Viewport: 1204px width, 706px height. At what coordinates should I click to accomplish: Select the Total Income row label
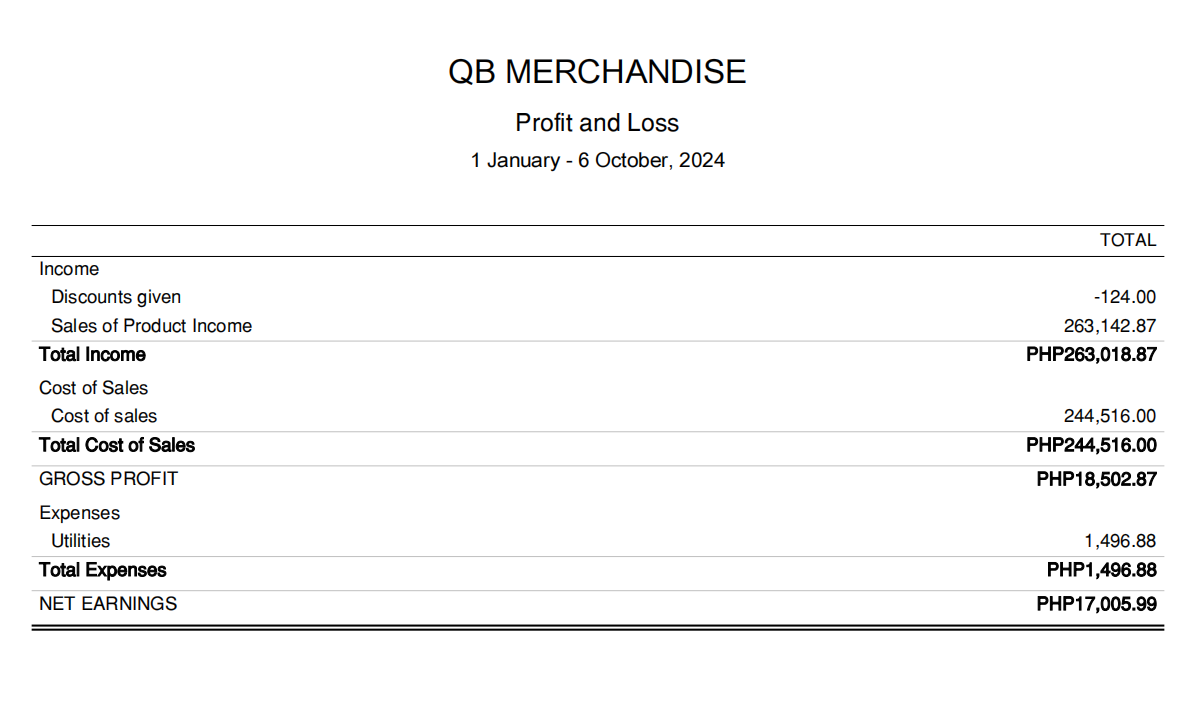tap(92, 355)
